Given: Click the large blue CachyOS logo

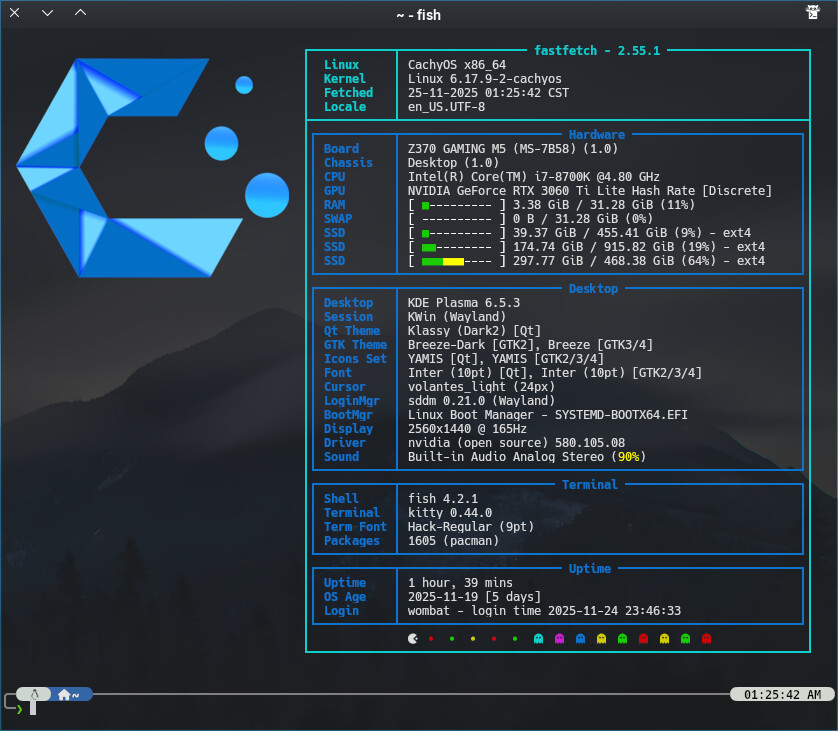Looking at the screenshot, I should pyautogui.click(x=110, y=170).
